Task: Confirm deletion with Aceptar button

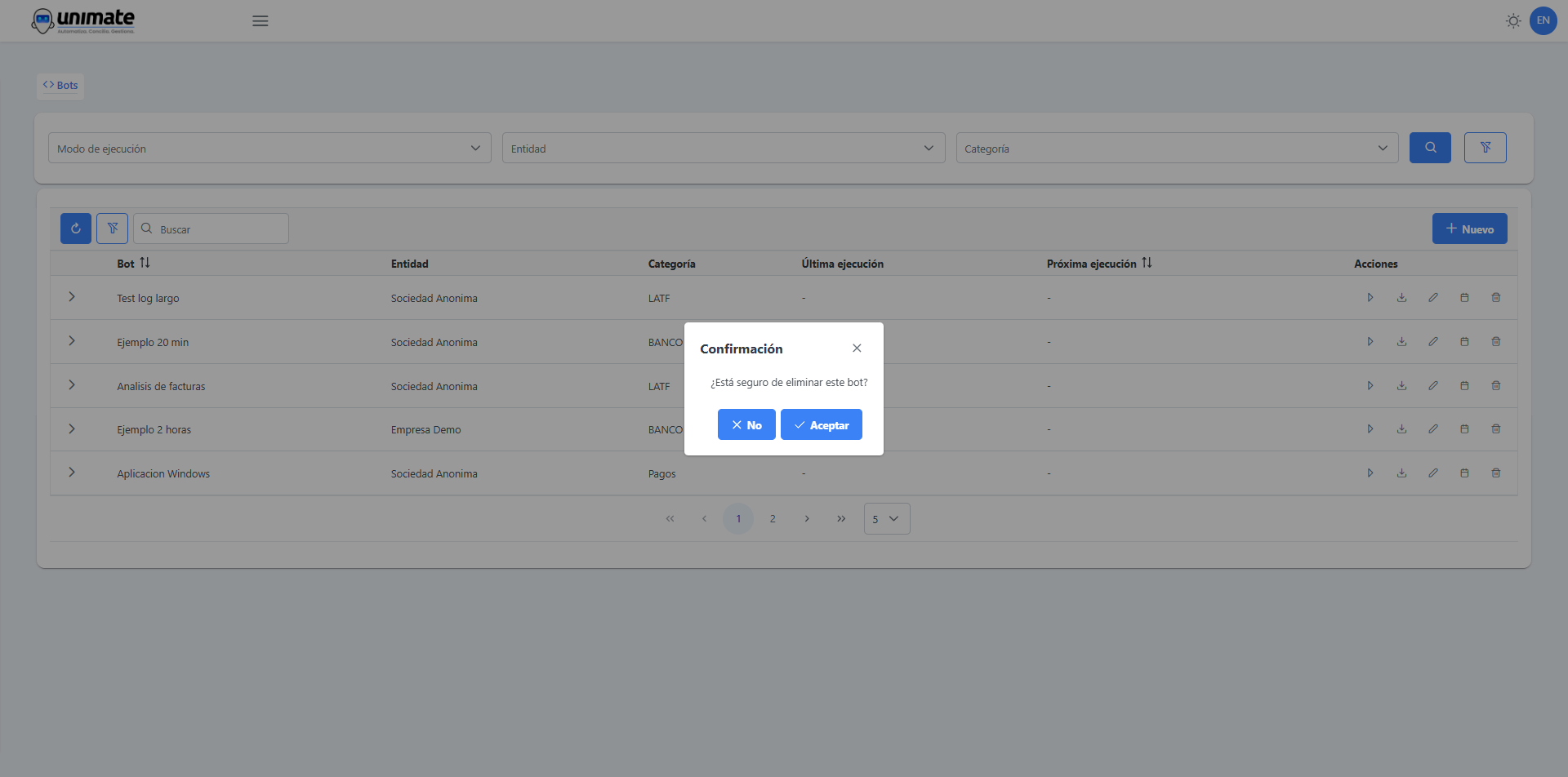Action: [821, 425]
